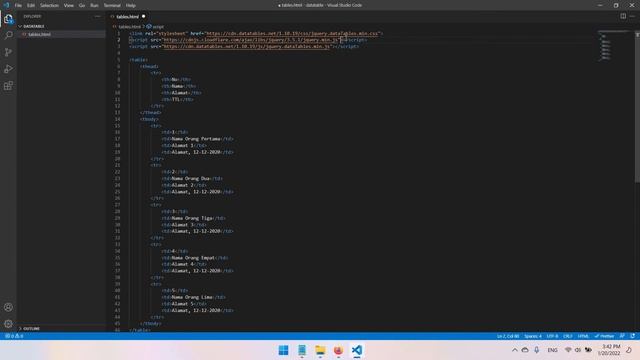Click script item in the breadcrumb
Image resolution: width=640 pixels, height=360 pixels.
click(156, 27)
